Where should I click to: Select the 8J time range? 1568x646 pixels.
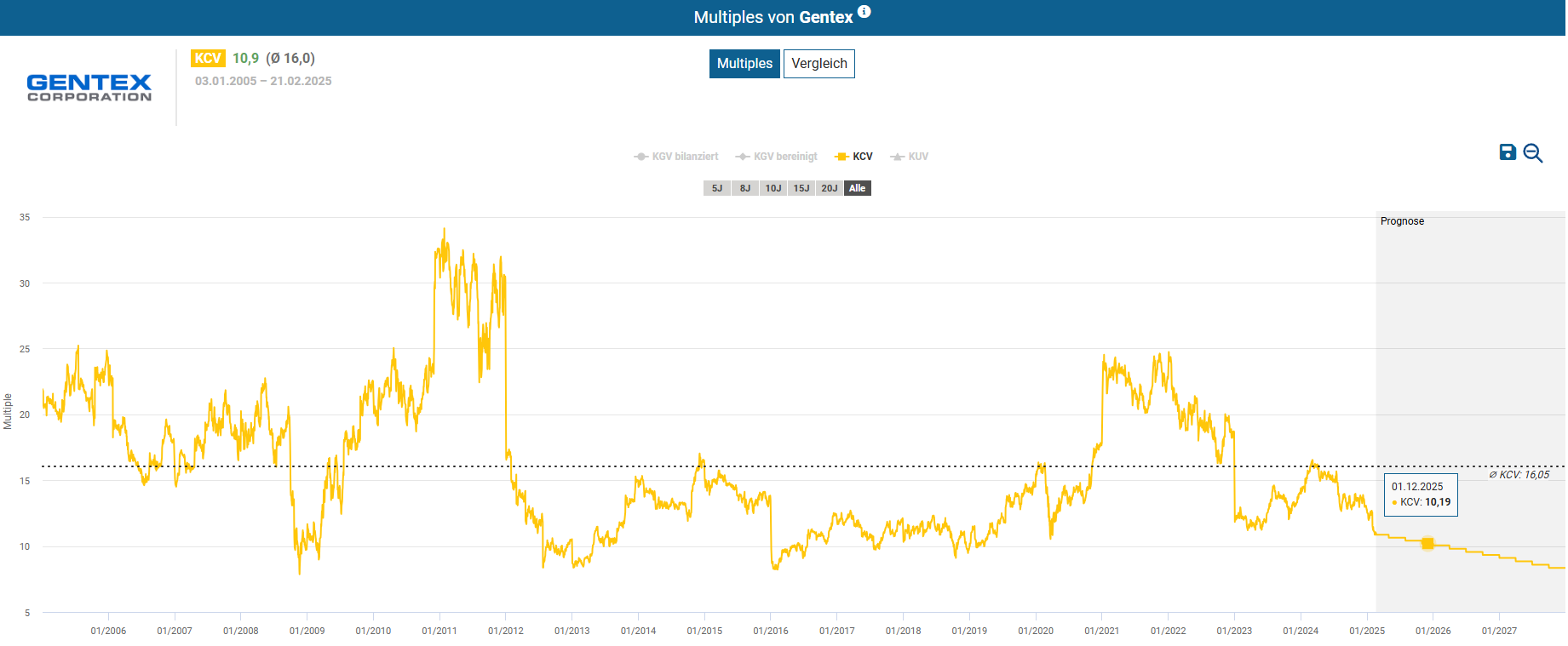(745, 188)
